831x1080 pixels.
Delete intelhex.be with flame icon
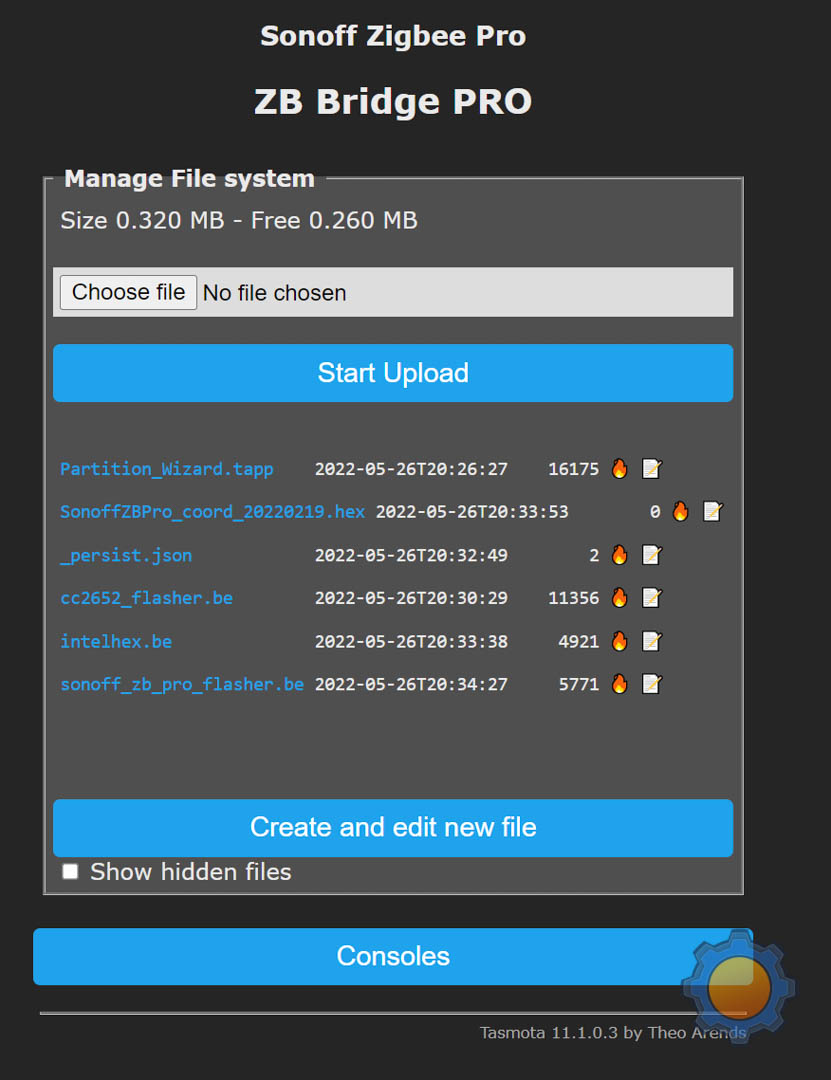[x=619, y=641]
